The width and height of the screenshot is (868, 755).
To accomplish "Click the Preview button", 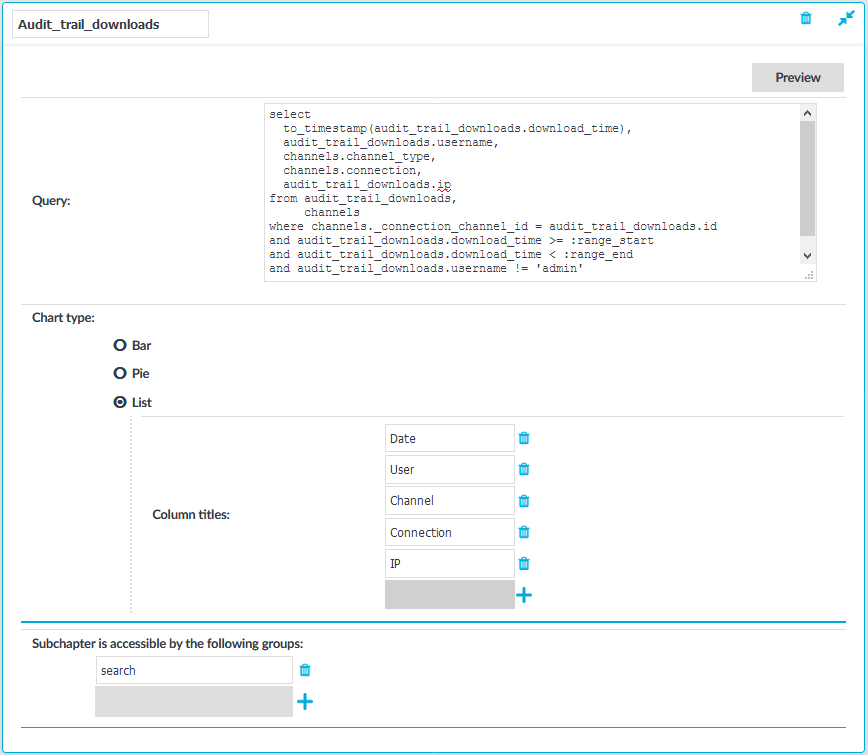I will pyautogui.click(x=797, y=77).
